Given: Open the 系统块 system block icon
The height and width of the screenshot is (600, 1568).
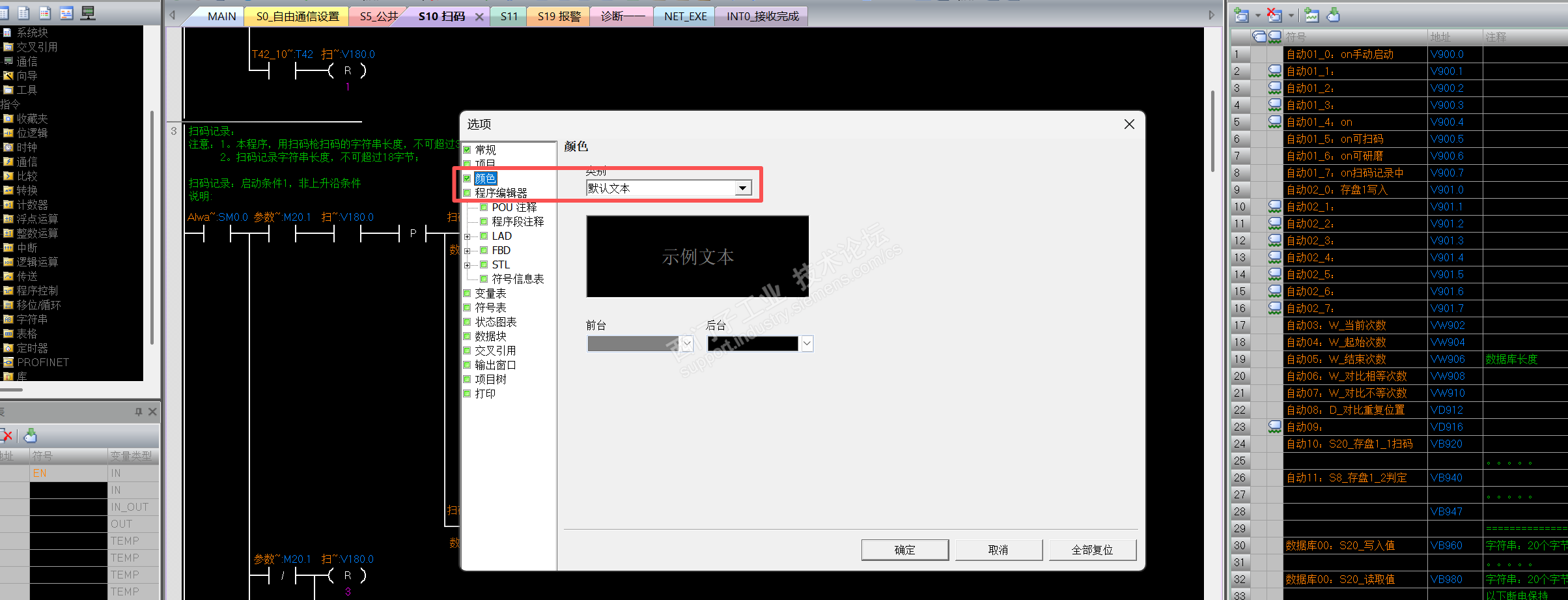Looking at the screenshot, I should [8, 33].
